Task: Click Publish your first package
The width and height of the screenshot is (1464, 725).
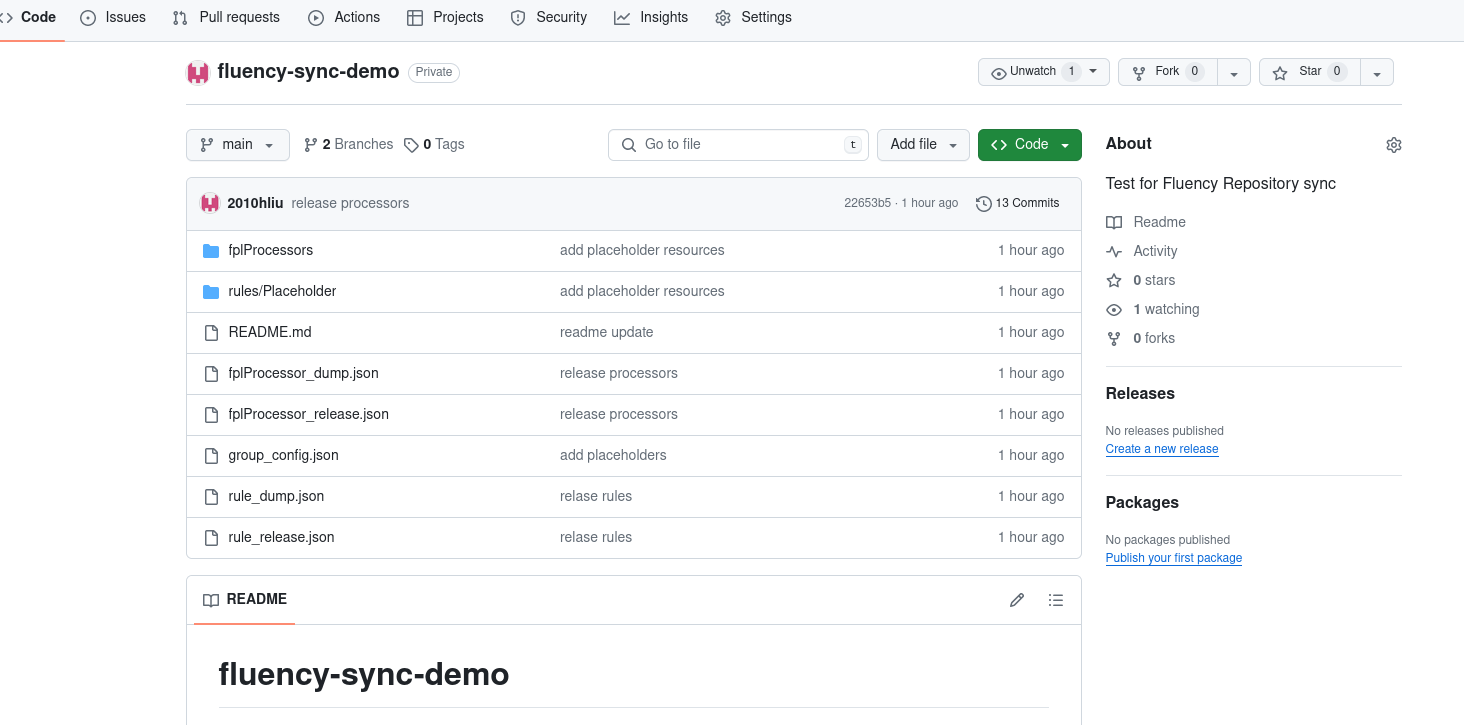Action: click(x=1174, y=558)
